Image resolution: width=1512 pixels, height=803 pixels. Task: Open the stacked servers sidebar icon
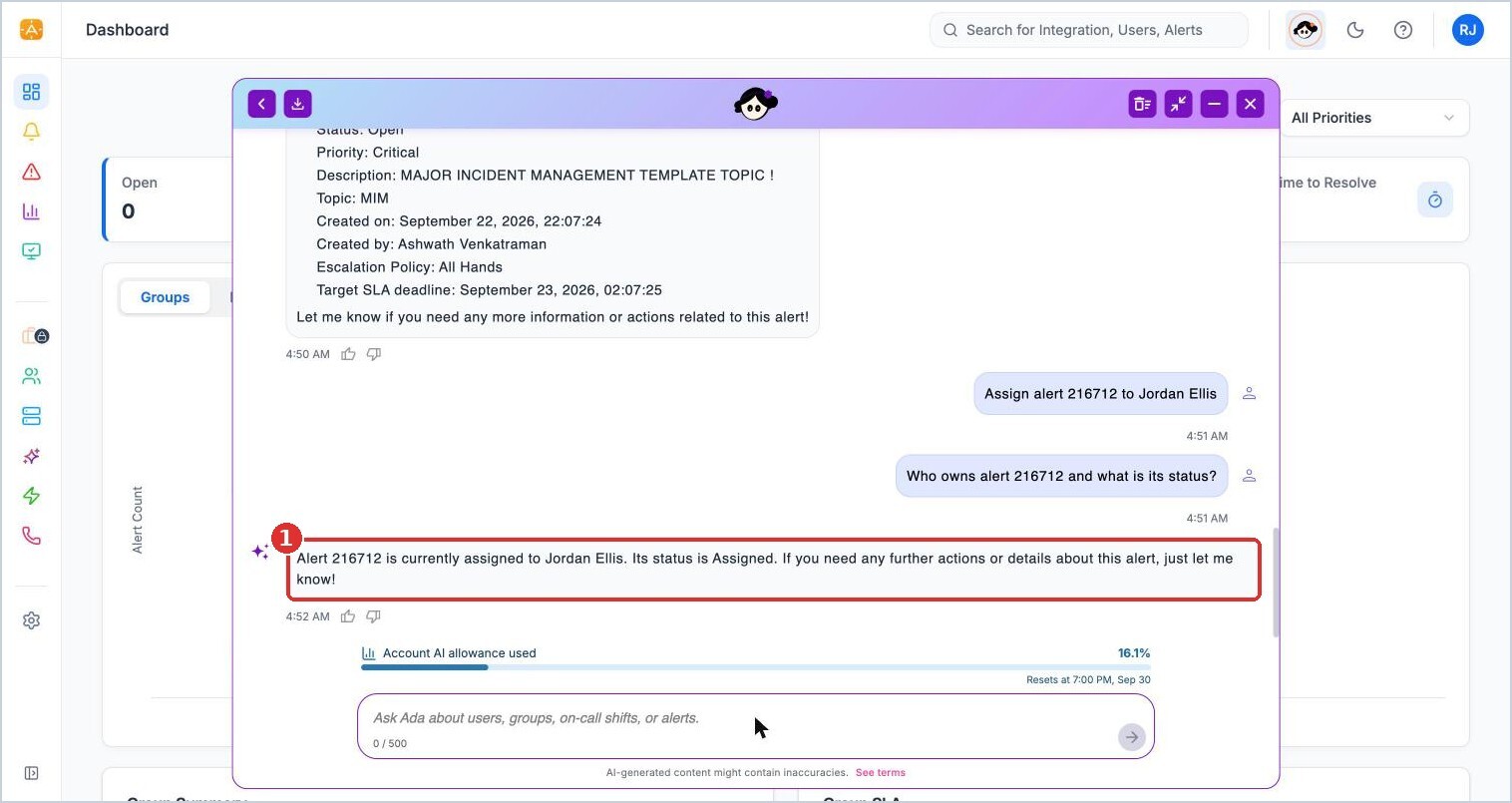31,416
